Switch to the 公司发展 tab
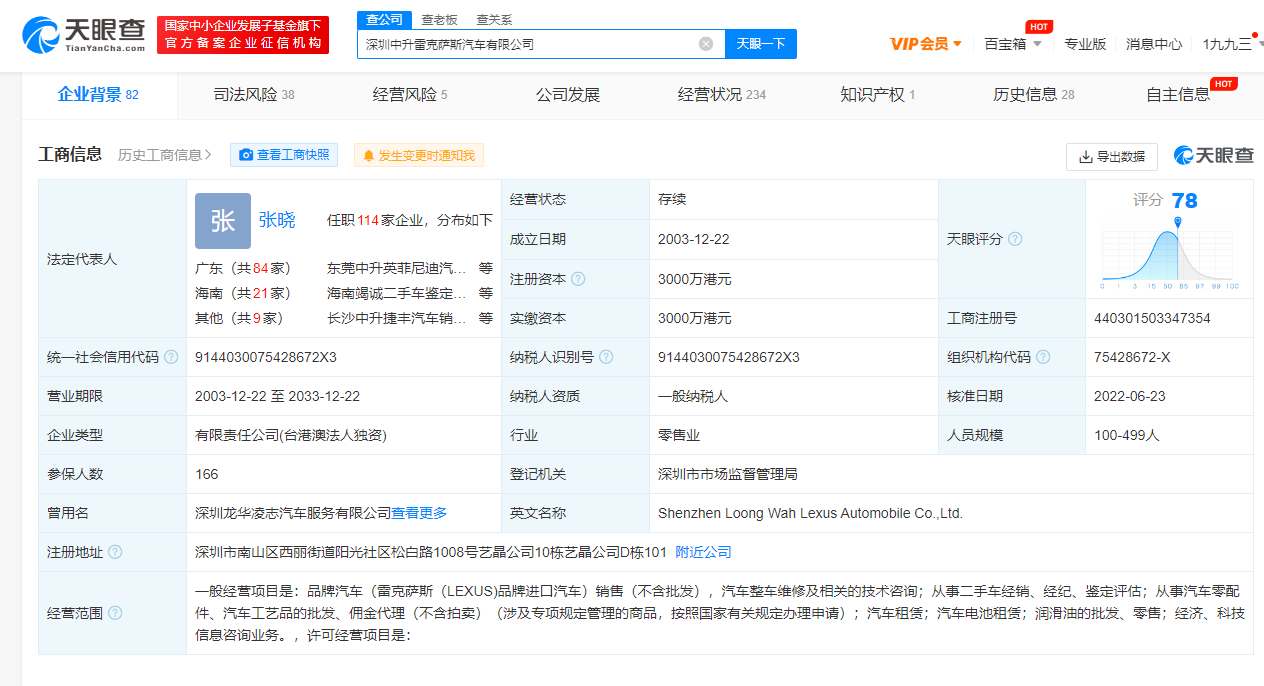1264x686 pixels. pyautogui.click(x=568, y=95)
